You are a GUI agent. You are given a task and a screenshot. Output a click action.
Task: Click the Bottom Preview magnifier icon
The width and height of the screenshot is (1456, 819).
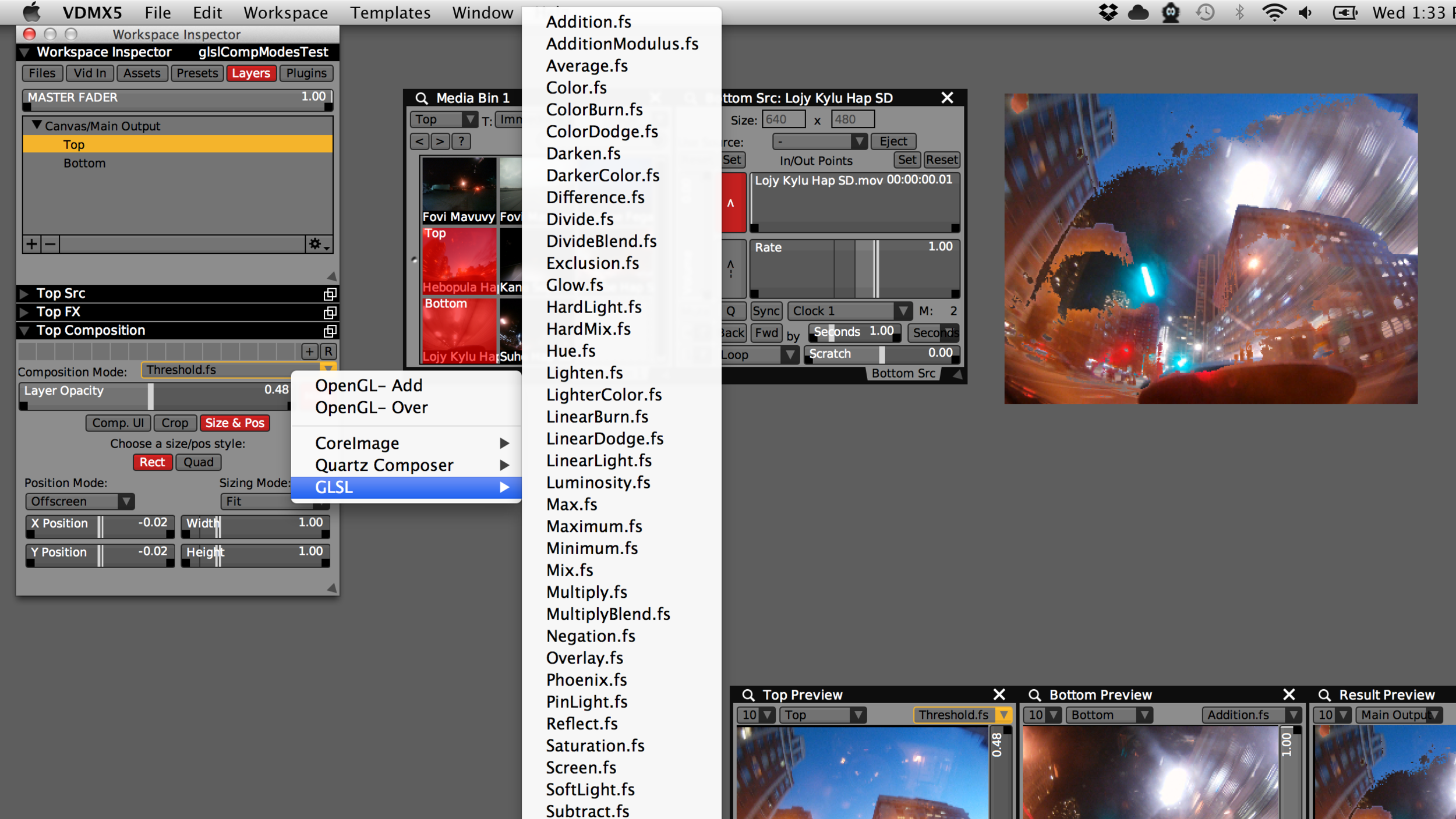coord(1035,695)
